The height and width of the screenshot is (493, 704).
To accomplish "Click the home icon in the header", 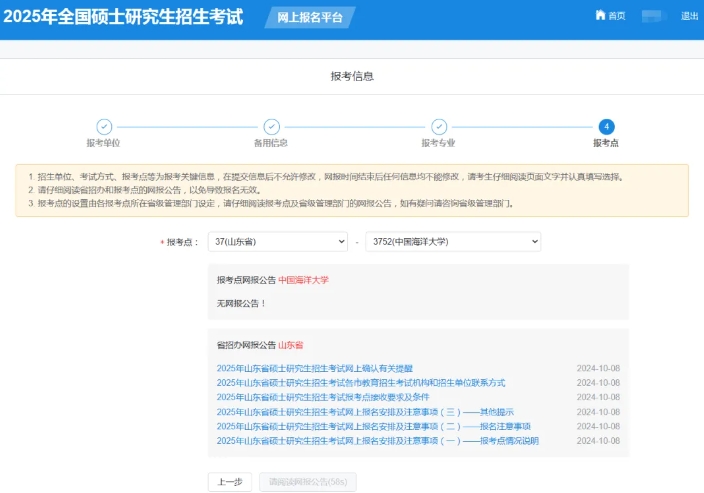I will pos(600,16).
